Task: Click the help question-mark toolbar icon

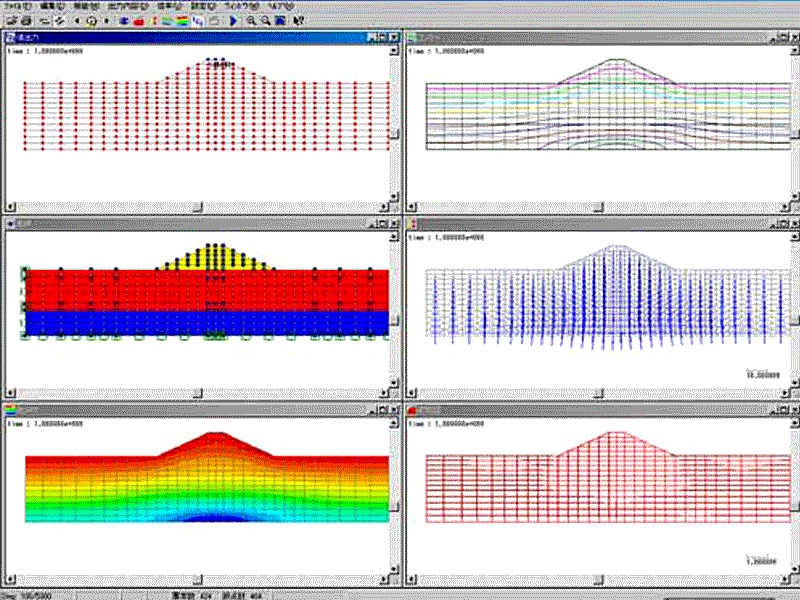Action: pos(299,19)
